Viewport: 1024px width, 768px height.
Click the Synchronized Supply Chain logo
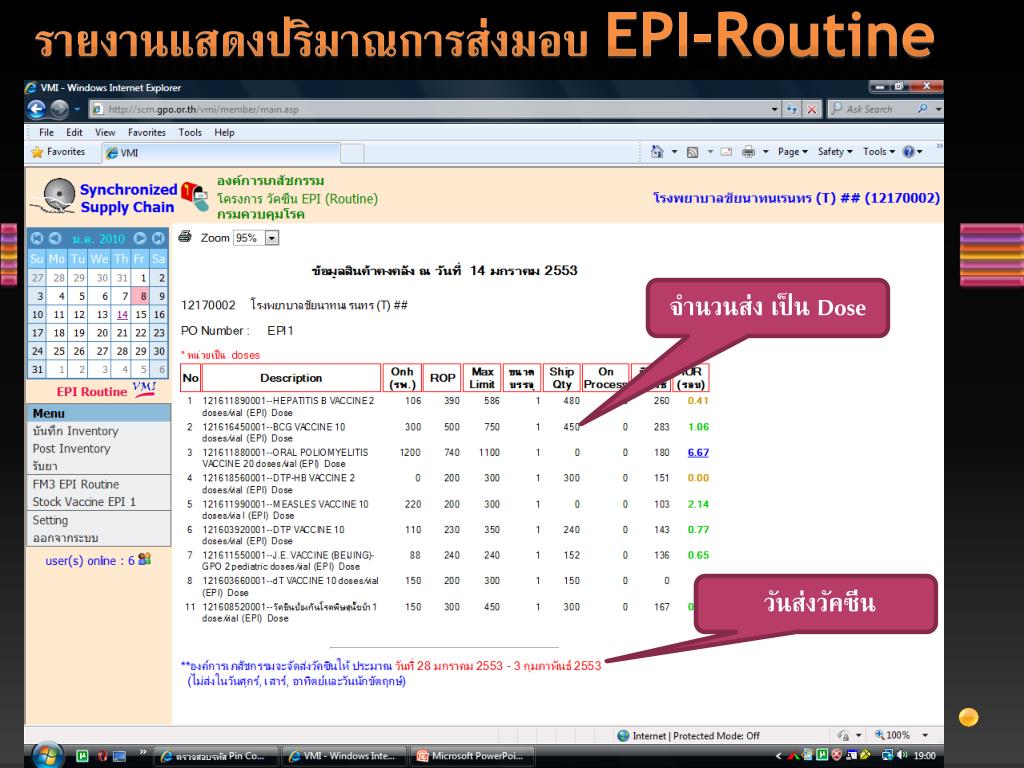tap(103, 197)
